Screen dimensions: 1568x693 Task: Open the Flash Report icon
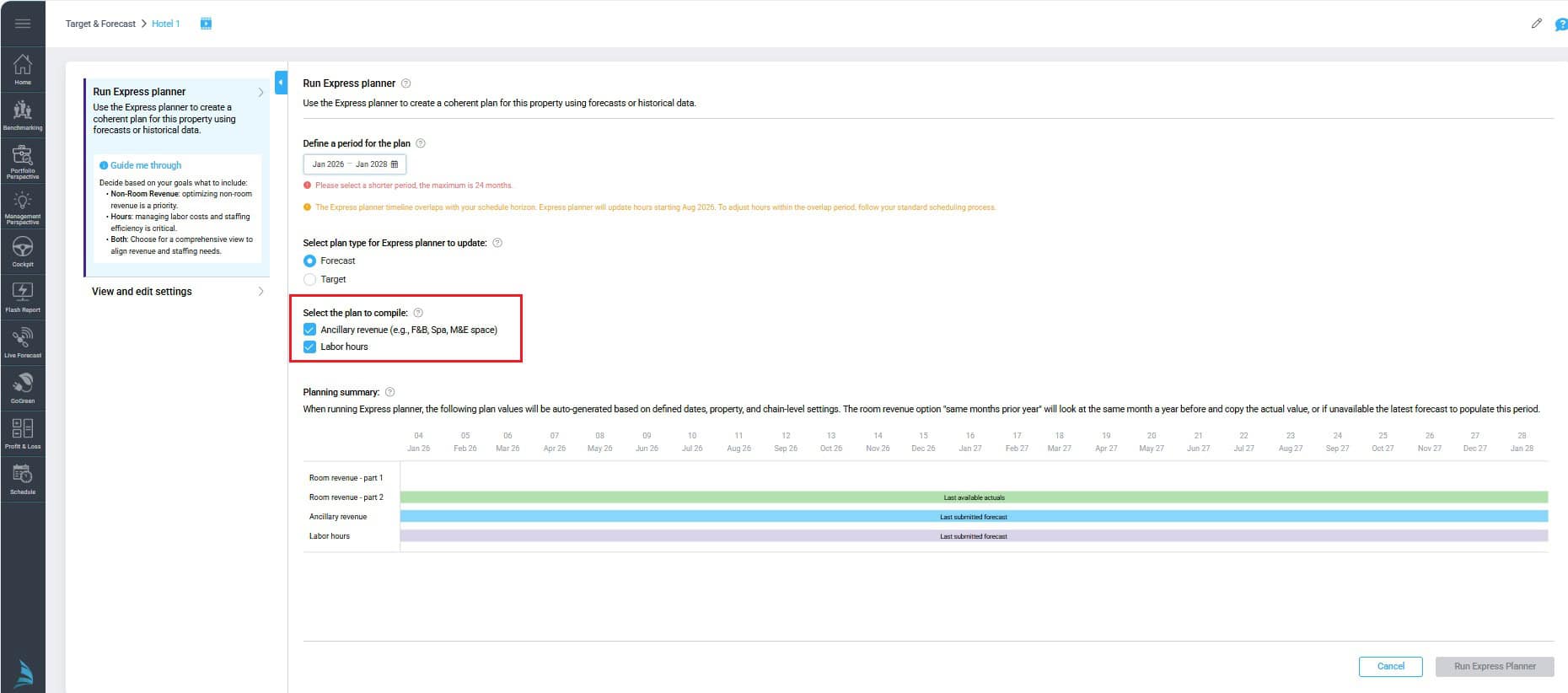pos(23,297)
